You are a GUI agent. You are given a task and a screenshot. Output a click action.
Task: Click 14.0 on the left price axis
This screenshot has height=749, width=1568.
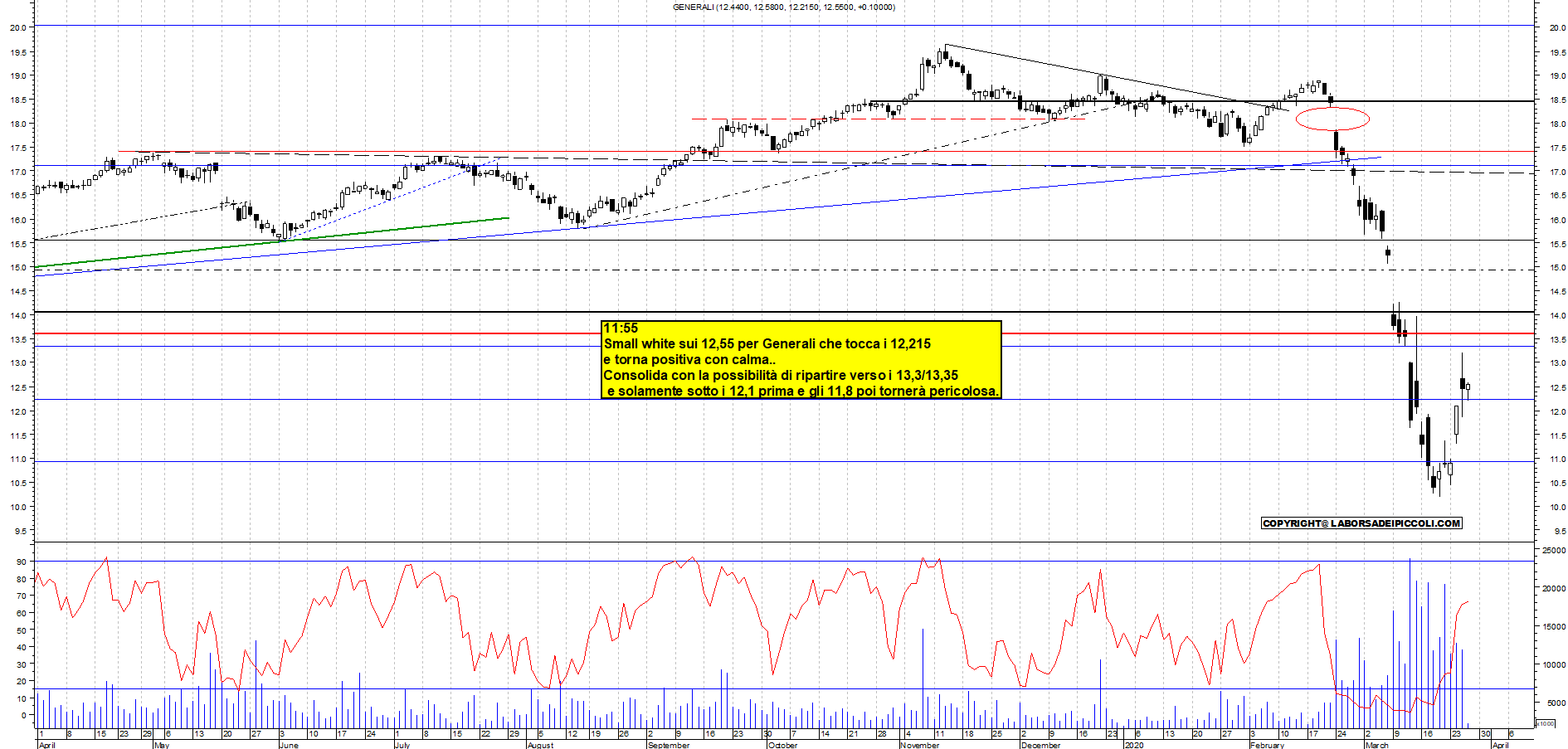click(17, 316)
